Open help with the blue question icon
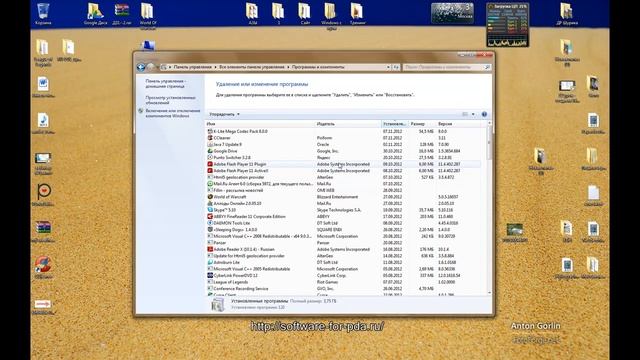Viewport: 640px width, 360px height. 484,114
